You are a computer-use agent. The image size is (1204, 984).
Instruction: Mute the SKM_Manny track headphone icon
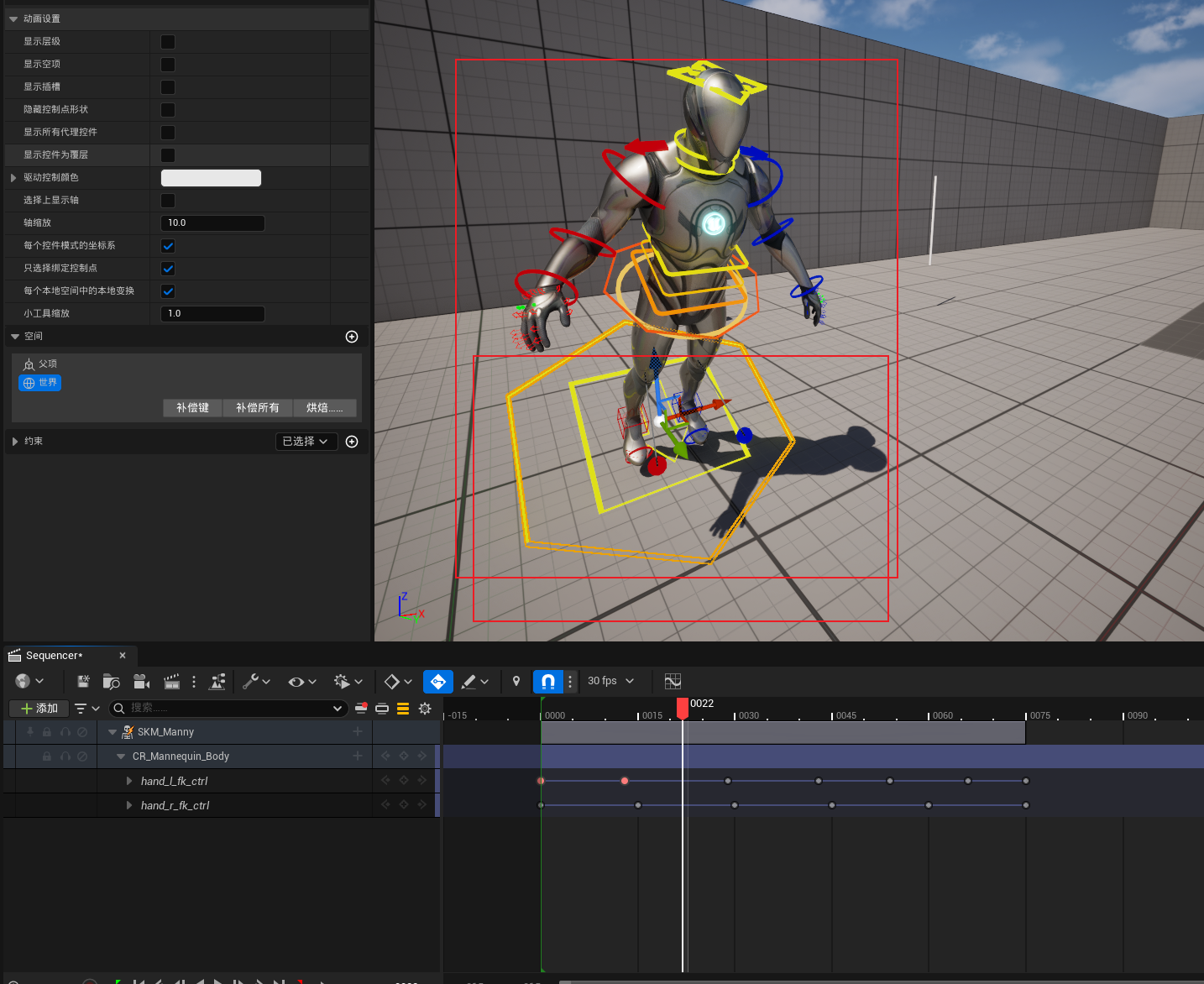click(x=65, y=732)
